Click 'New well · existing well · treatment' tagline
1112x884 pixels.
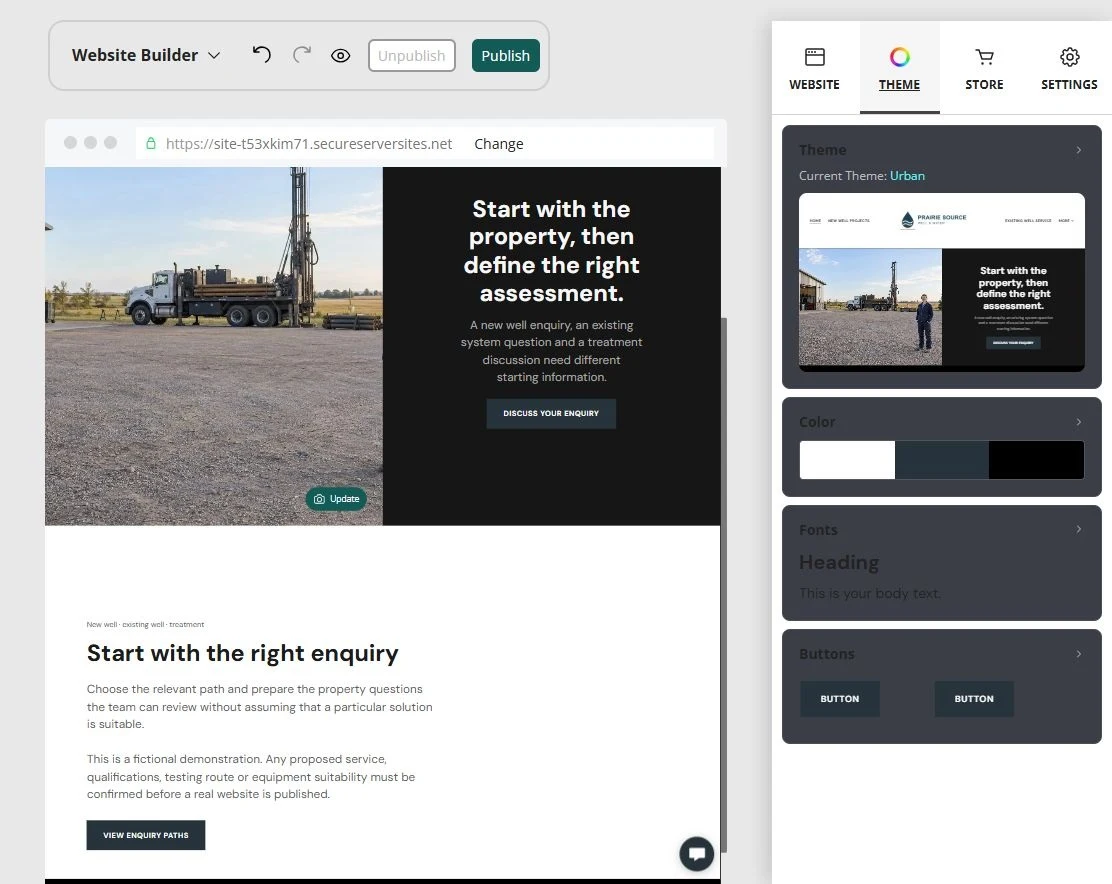(x=145, y=625)
